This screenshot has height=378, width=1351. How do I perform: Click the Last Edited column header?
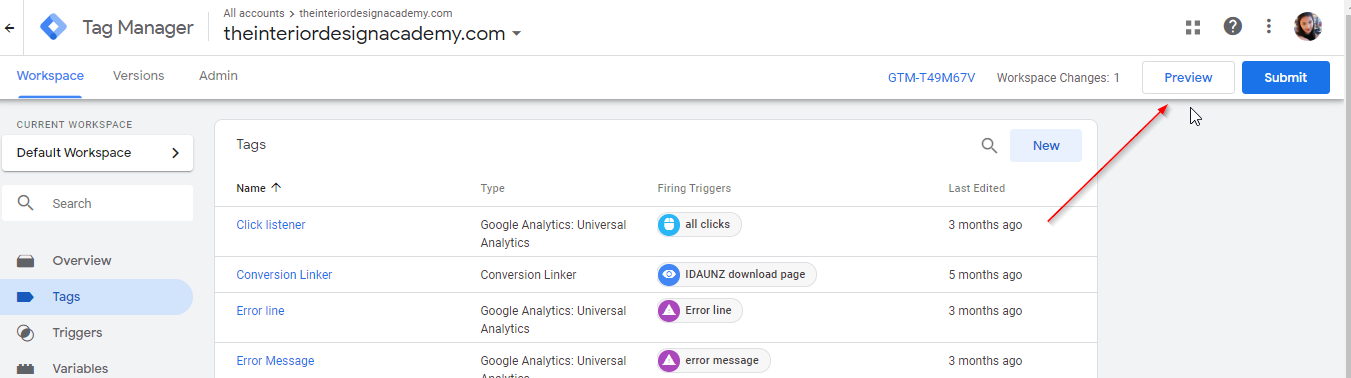point(977,188)
